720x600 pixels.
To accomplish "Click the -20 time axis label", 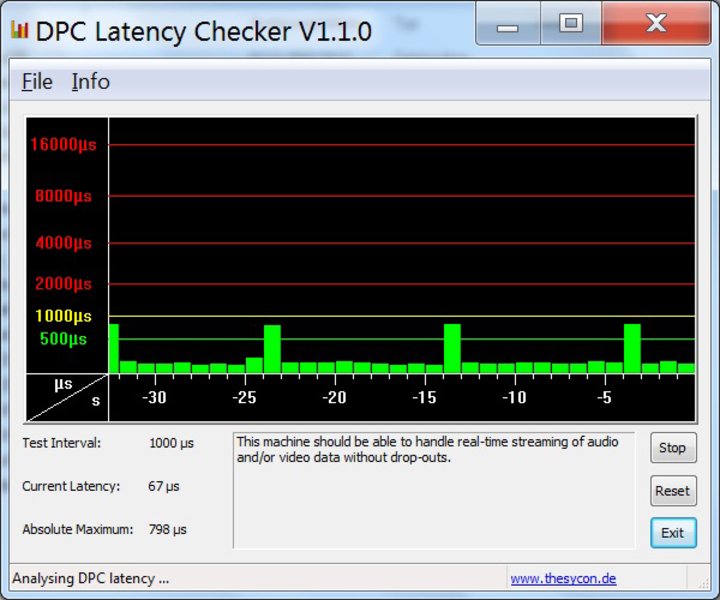I will (x=334, y=397).
